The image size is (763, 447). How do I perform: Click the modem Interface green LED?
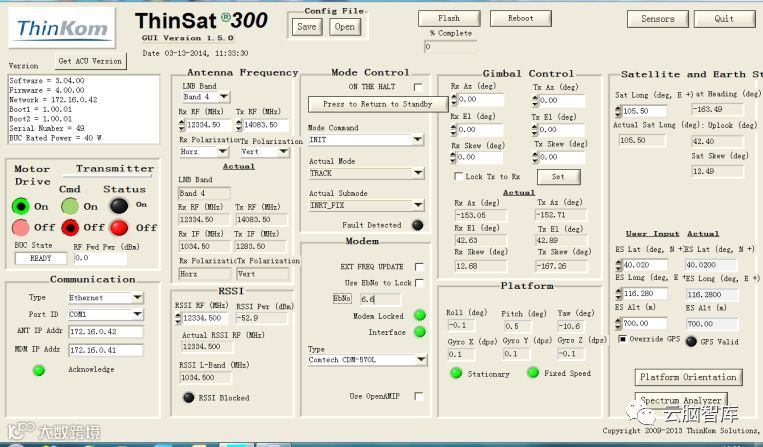click(x=420, y=332)
